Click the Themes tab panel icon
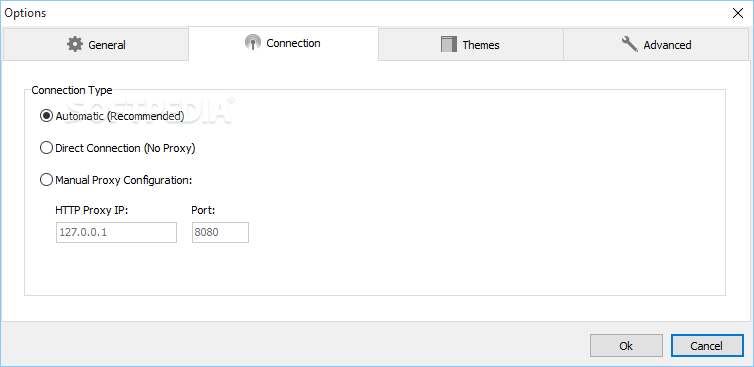 coord(448,44)
